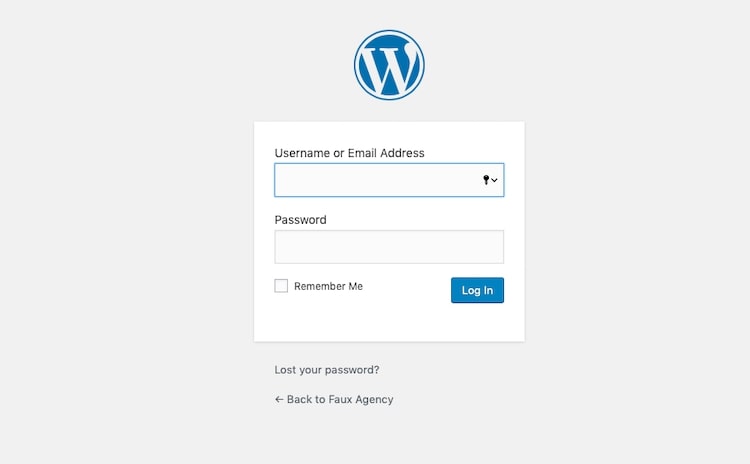Click the white W letter inside the logo
Image resolution: width=750 pixels, height=464 pixels.
[387, 67]
